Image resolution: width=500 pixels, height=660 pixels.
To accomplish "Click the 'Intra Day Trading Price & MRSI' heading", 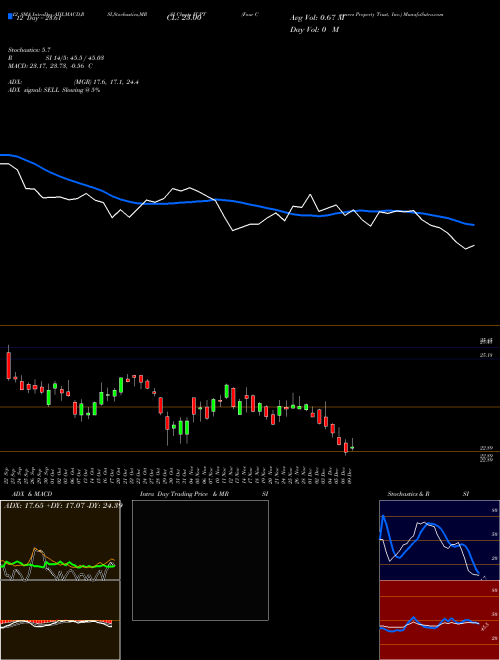I will (204, 494).
